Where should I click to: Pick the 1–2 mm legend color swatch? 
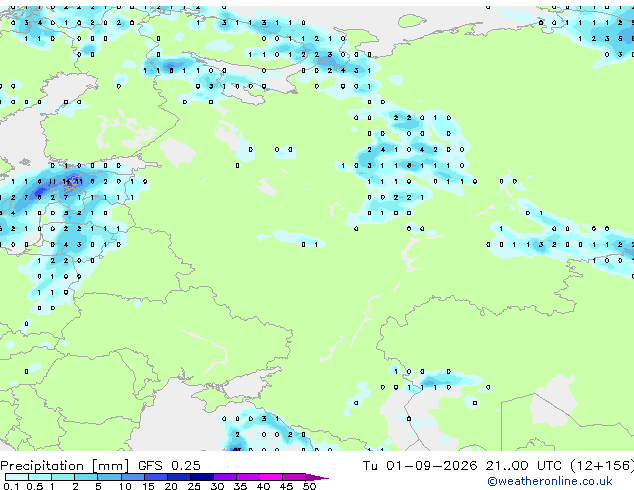63,477
